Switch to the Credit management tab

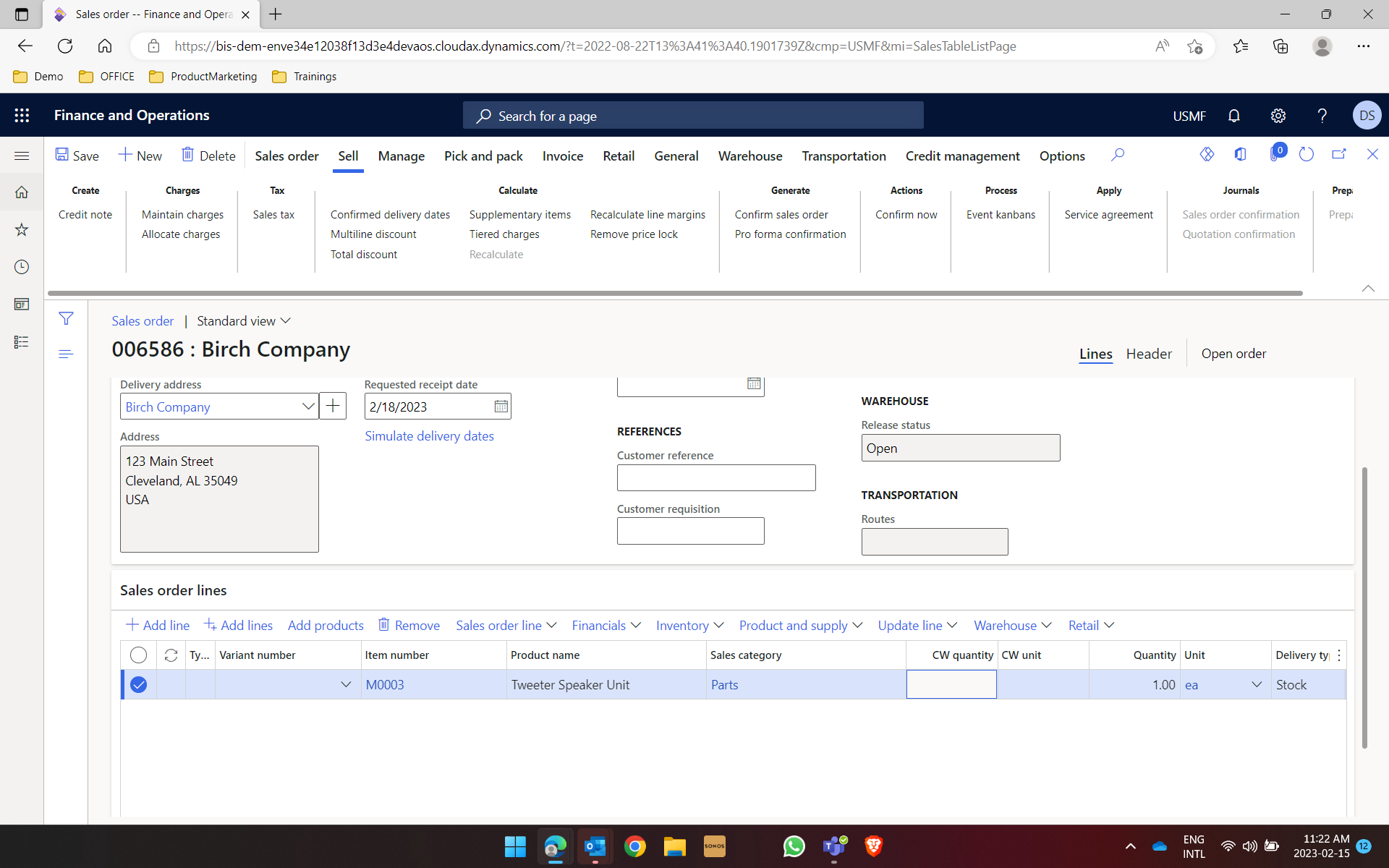(962, 156)
